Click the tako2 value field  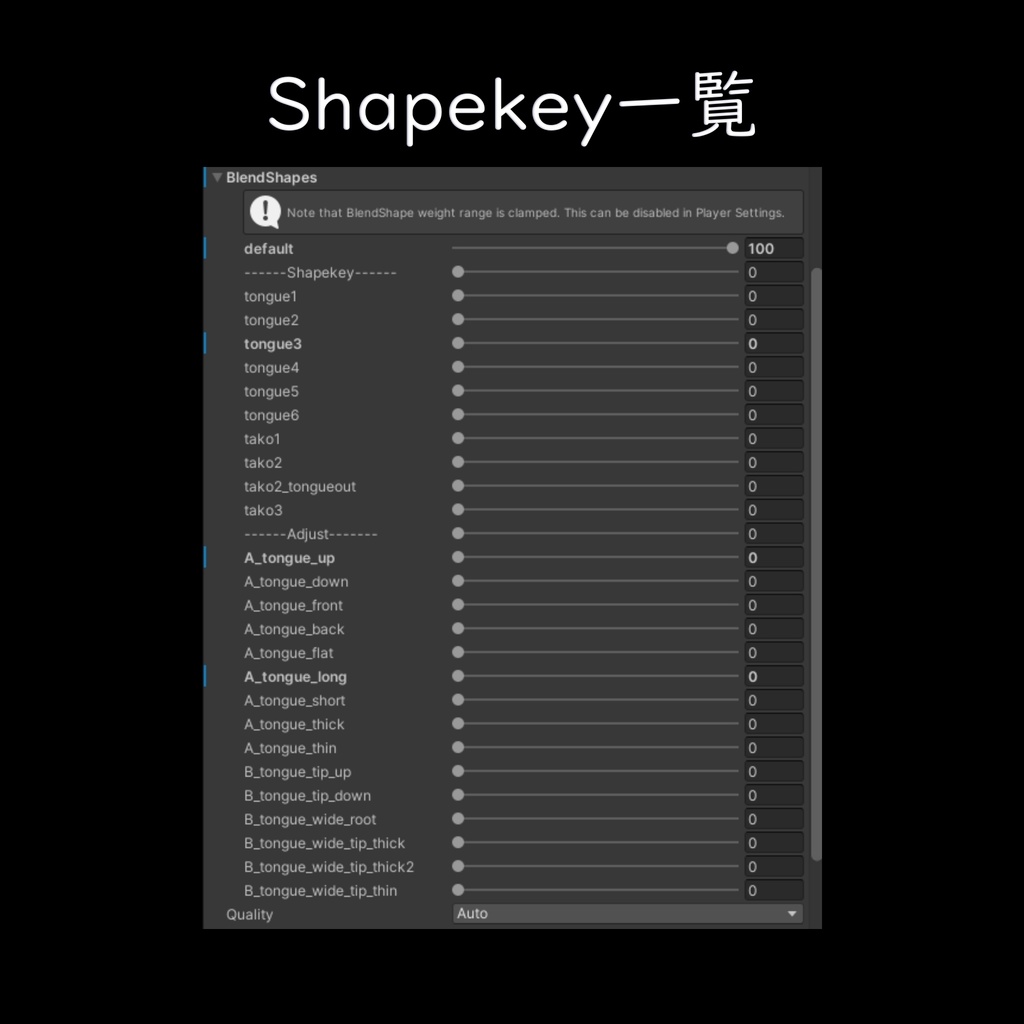pos(774,462)
